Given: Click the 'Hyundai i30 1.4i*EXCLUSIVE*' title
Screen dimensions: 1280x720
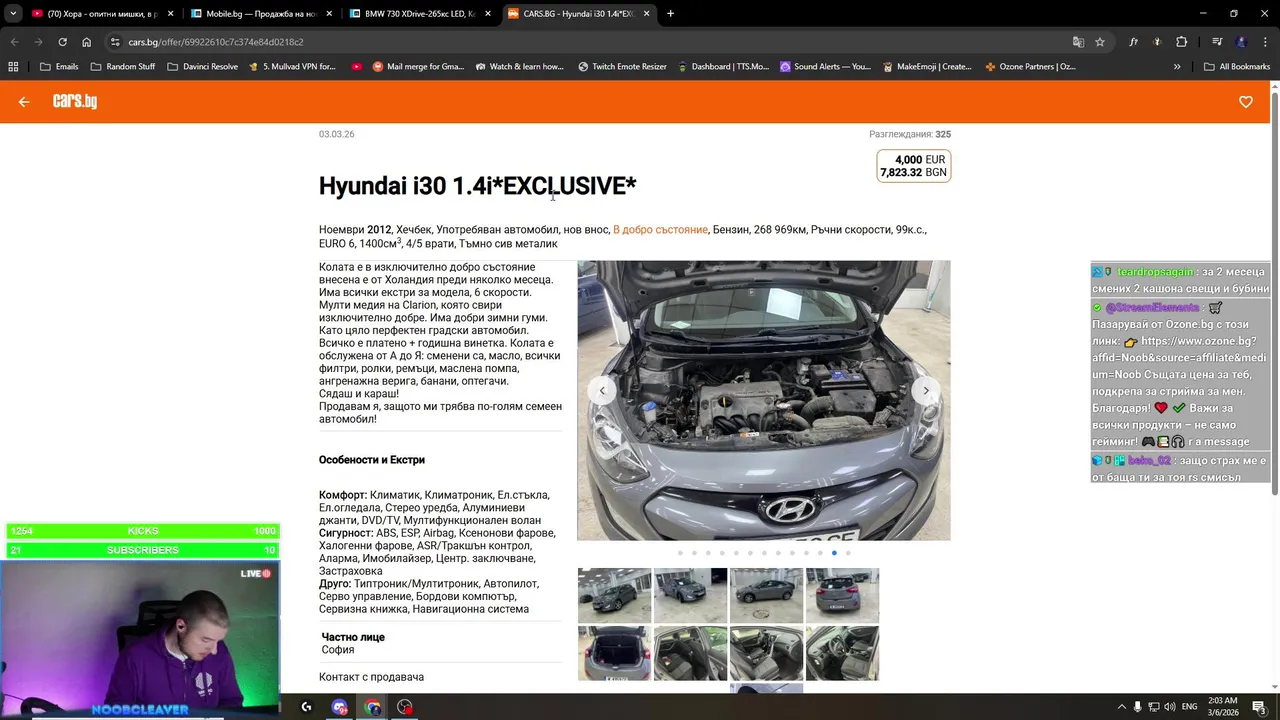Looking at the screenshot, I should 478,186.
